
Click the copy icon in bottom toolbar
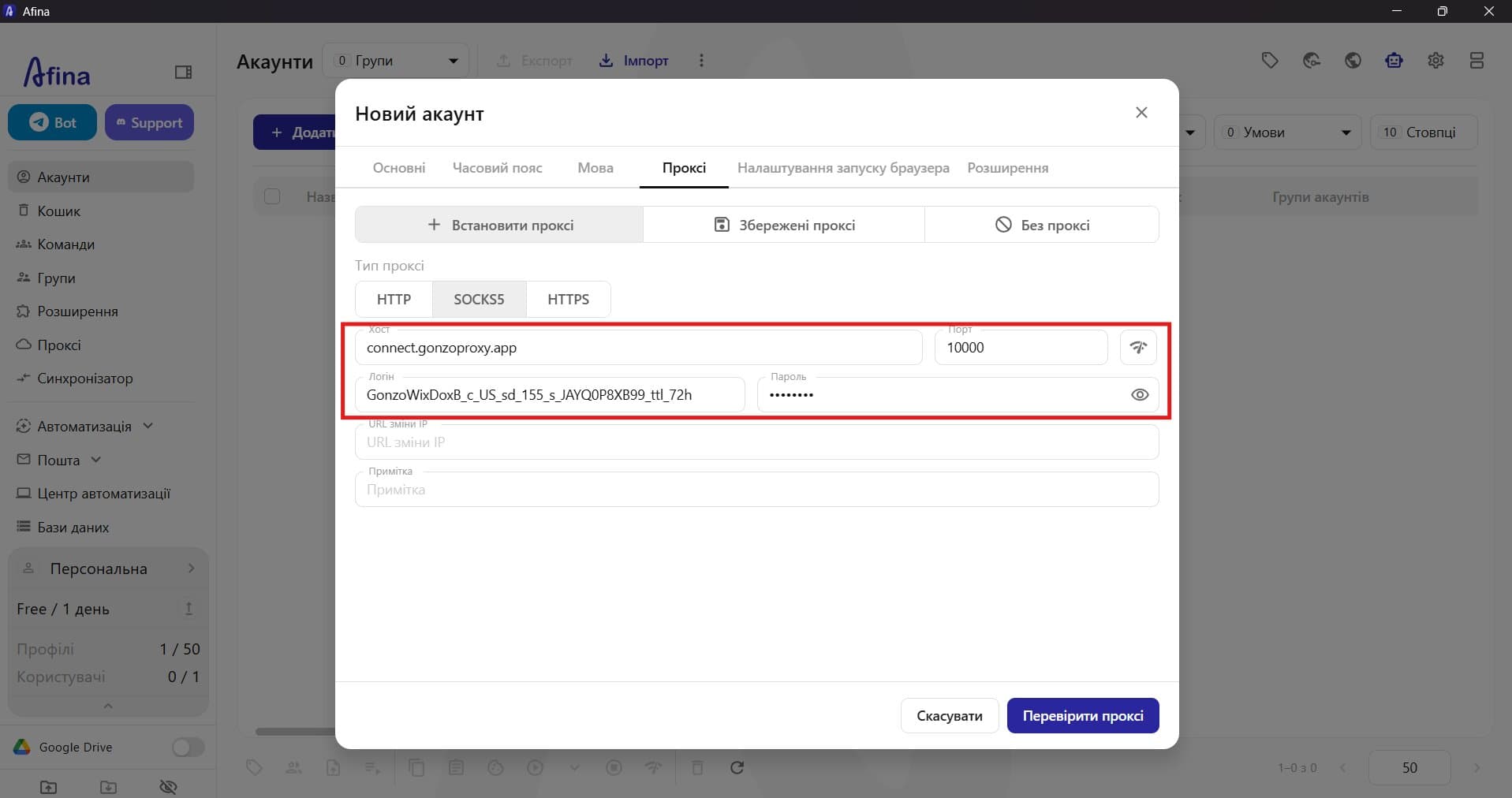416,767
